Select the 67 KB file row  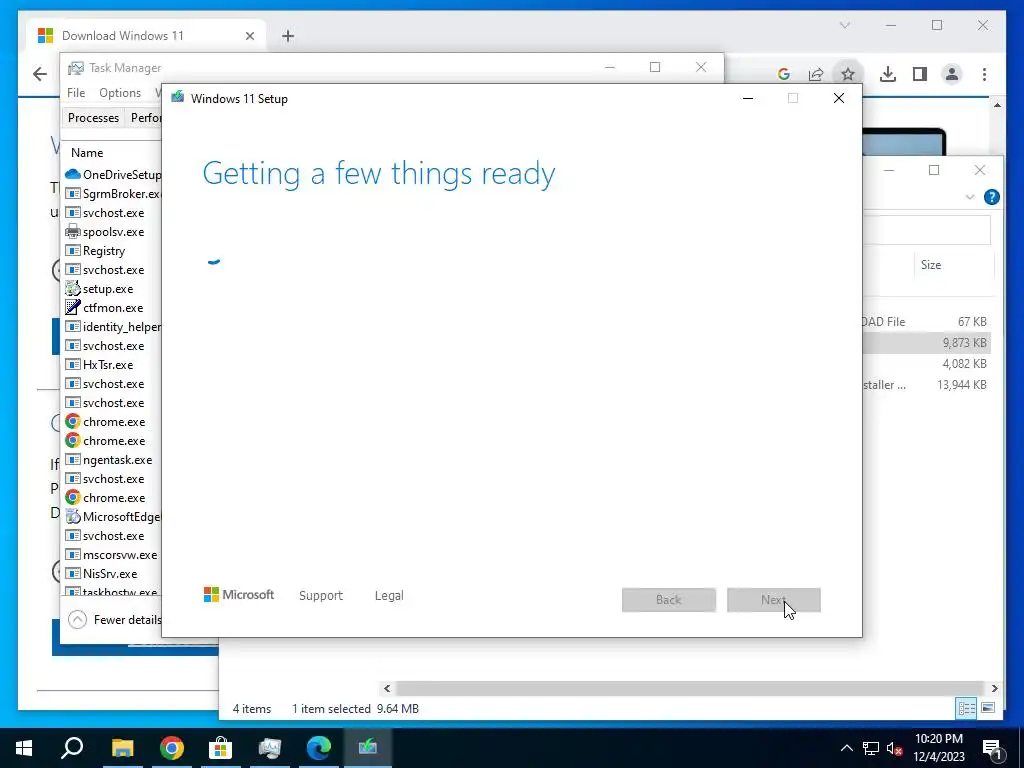927,321
